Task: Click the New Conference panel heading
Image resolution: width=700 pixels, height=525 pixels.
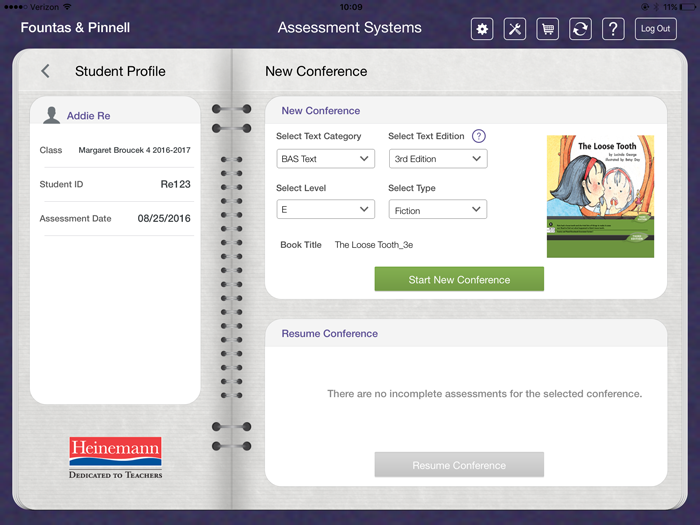Action: [x=321, y=111]
